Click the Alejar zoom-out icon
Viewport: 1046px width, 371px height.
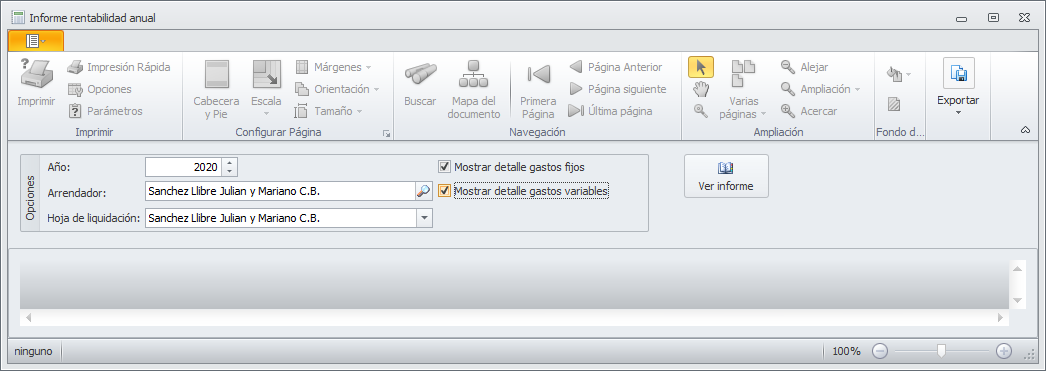788,67
